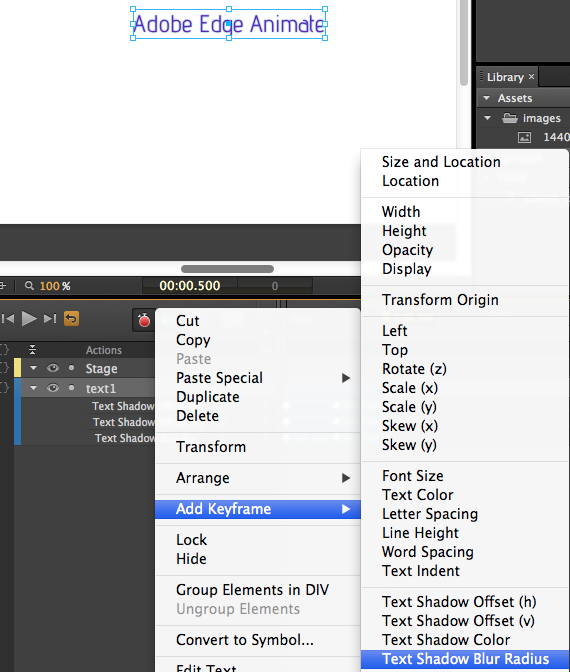Close the Library panel tab
Screen dimensions: 570x672
coord(531,76)
